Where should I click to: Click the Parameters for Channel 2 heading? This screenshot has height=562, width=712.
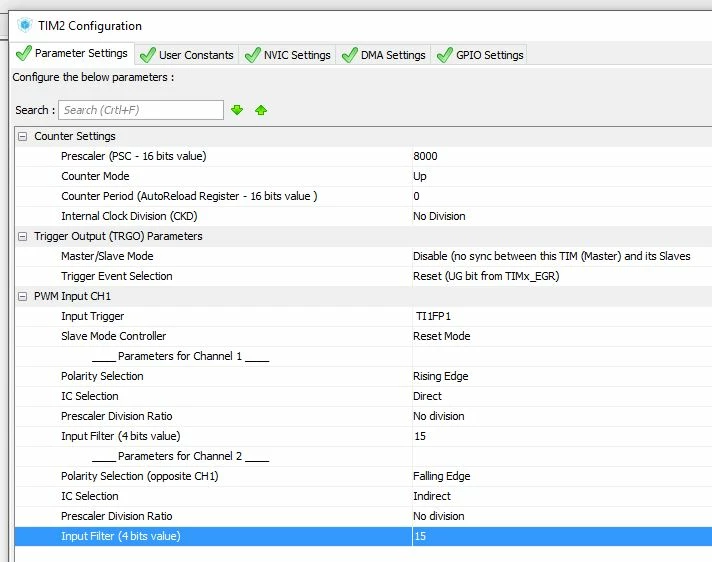(x=180, y=456)
